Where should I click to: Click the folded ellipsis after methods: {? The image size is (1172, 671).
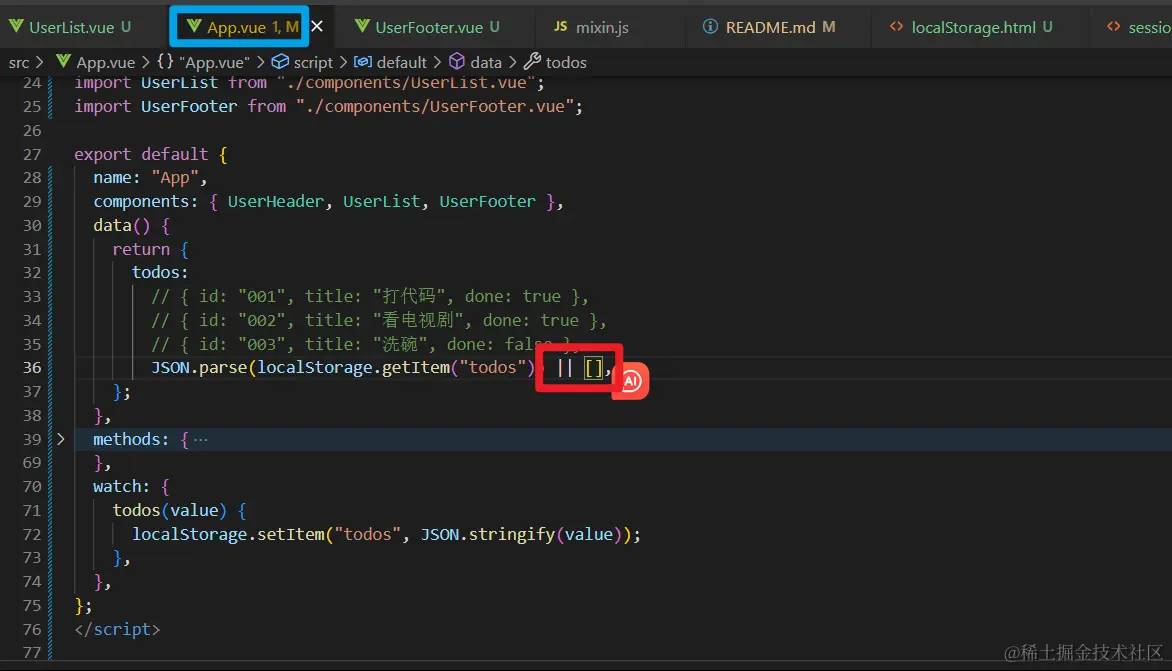click(200, 439)
